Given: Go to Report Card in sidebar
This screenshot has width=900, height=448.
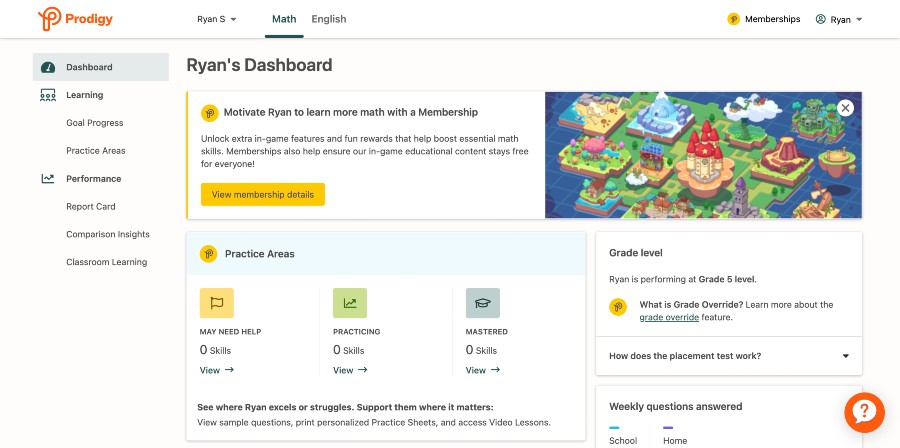Looking at the screenshot, I should [91, 207].
